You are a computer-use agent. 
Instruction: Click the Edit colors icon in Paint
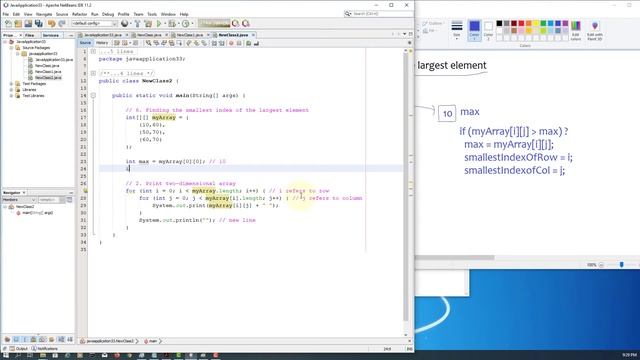coord(576,30)
